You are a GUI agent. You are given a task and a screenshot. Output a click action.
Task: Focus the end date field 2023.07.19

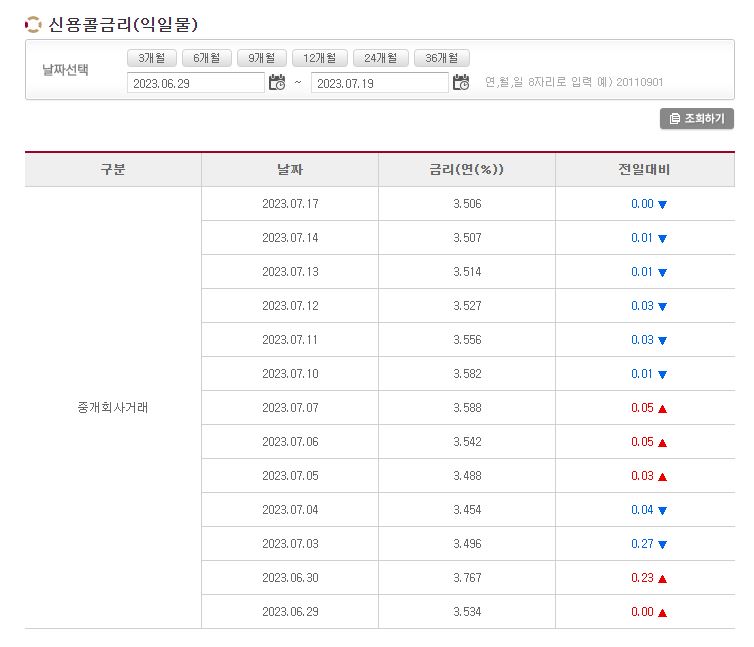380,83
